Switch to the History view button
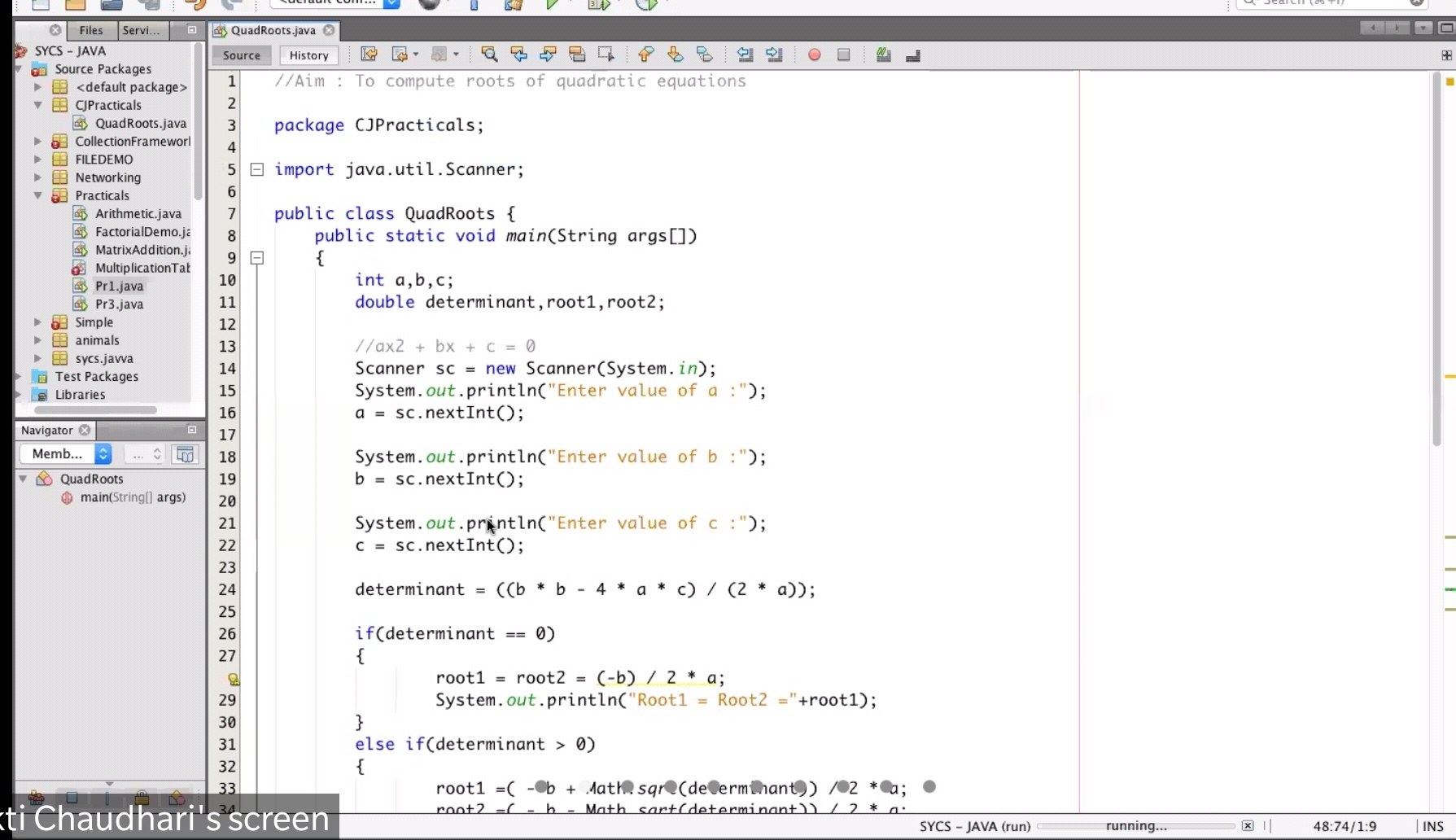The height and width of the screenshot is (840, 1456). coord(308,55)
